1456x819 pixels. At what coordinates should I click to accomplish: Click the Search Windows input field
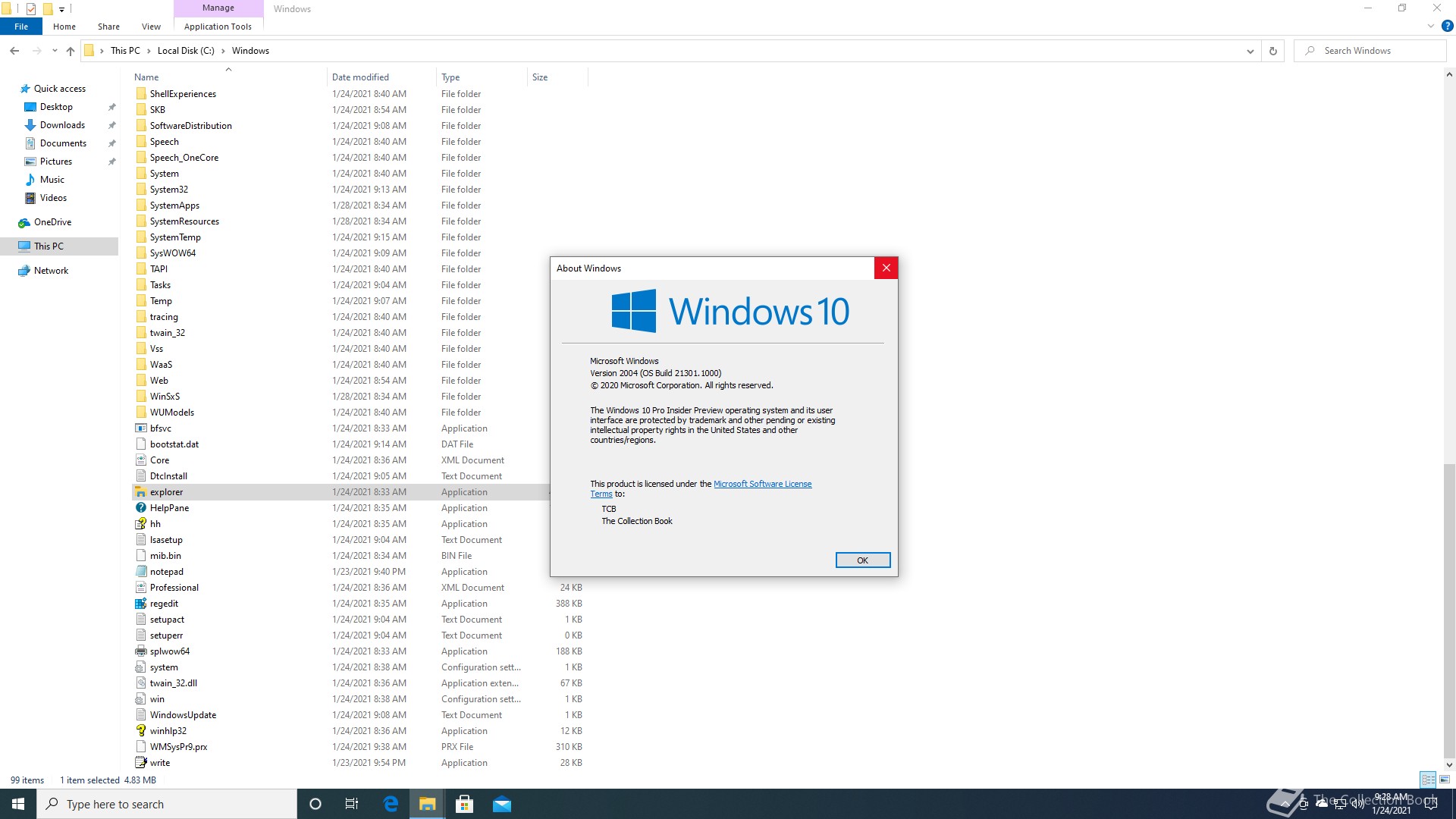[1370, 51]
